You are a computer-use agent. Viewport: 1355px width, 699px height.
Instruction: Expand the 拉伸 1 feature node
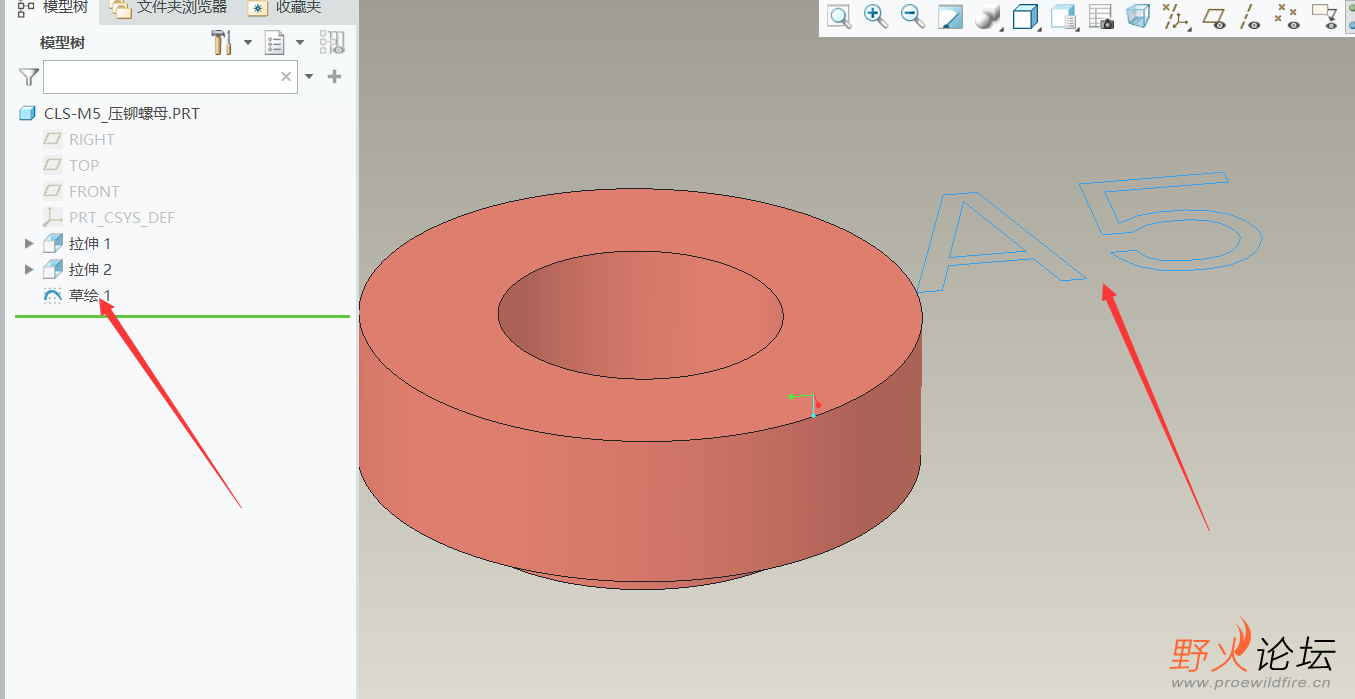tap(29, 243)
